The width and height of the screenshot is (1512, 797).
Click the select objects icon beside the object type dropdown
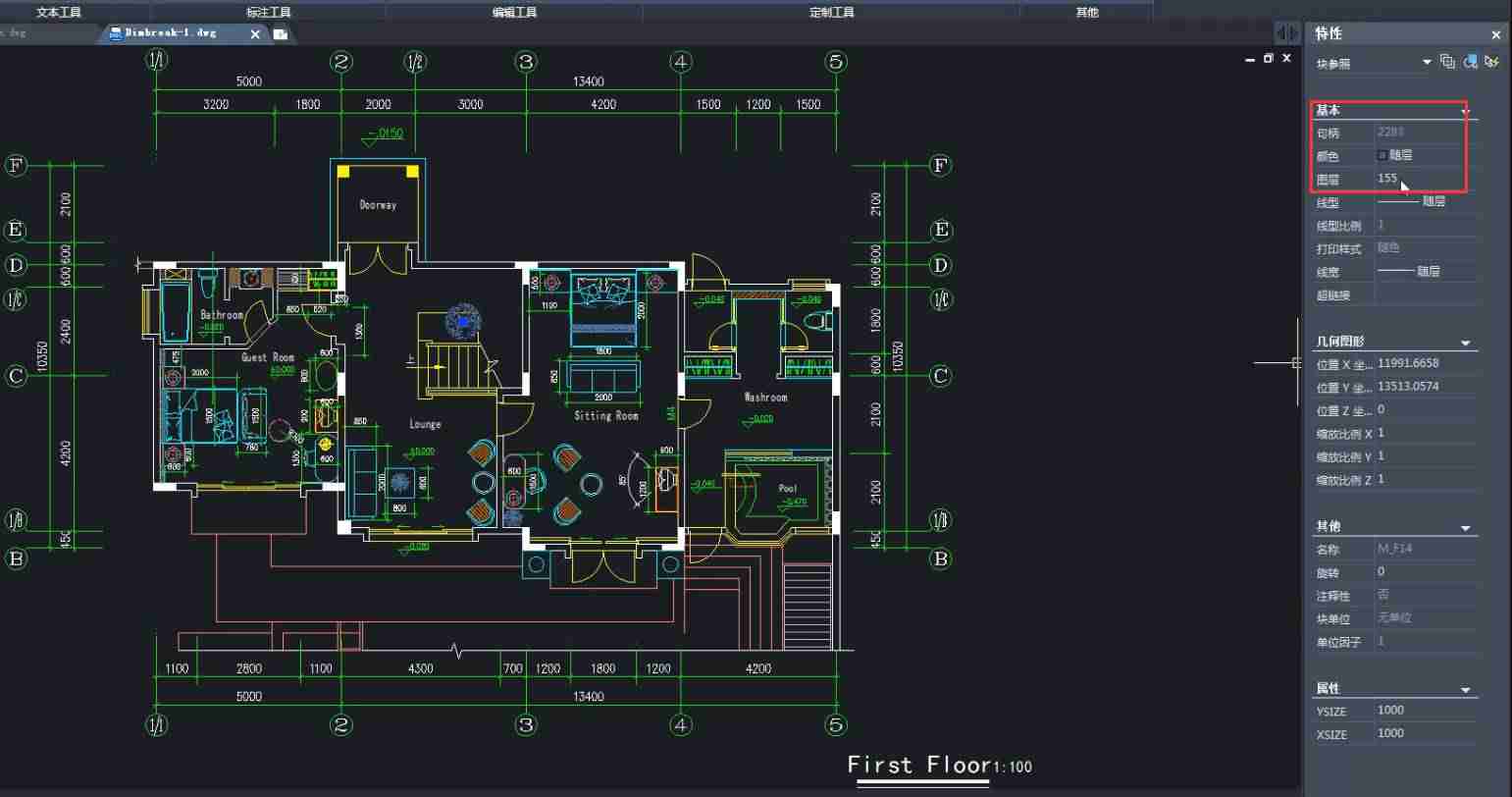[x=1470, y=62]
